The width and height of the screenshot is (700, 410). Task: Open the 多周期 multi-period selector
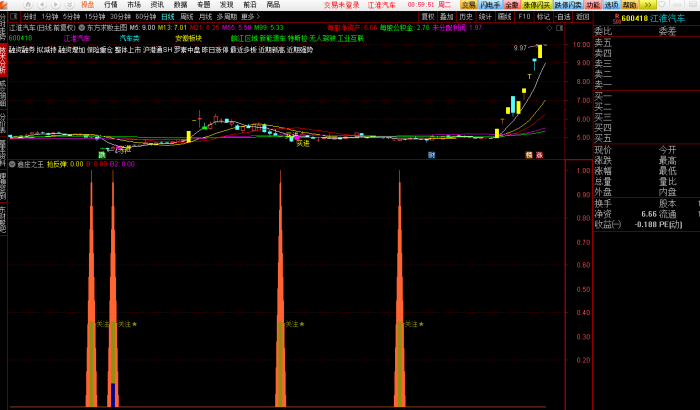[x=226, y=17]
